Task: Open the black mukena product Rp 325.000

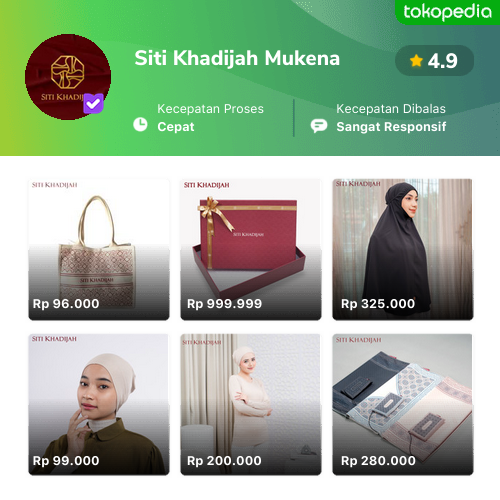Action: coord(403,250)
